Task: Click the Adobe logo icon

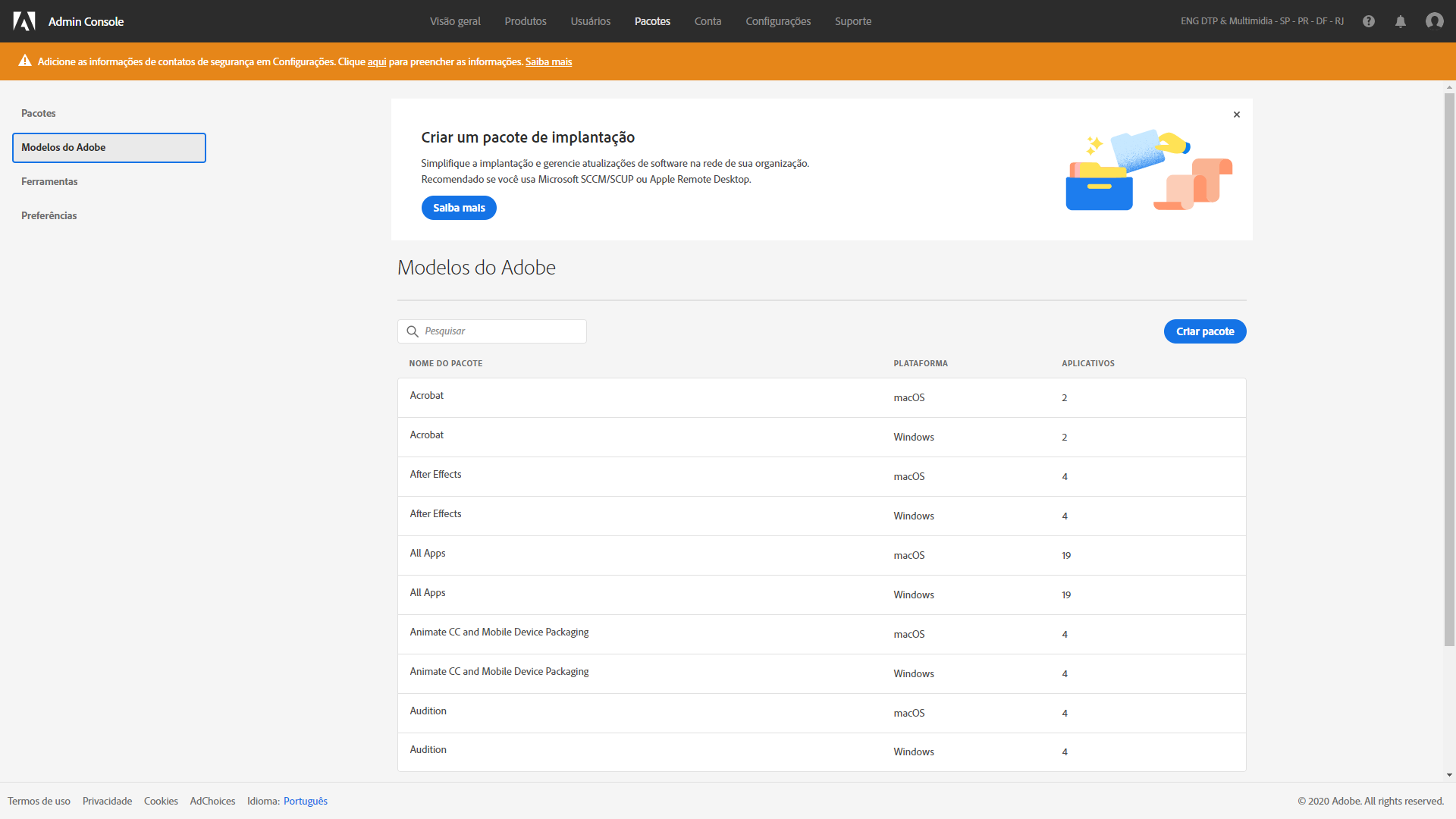Action: pyautogui.click(x=24, y=21)
